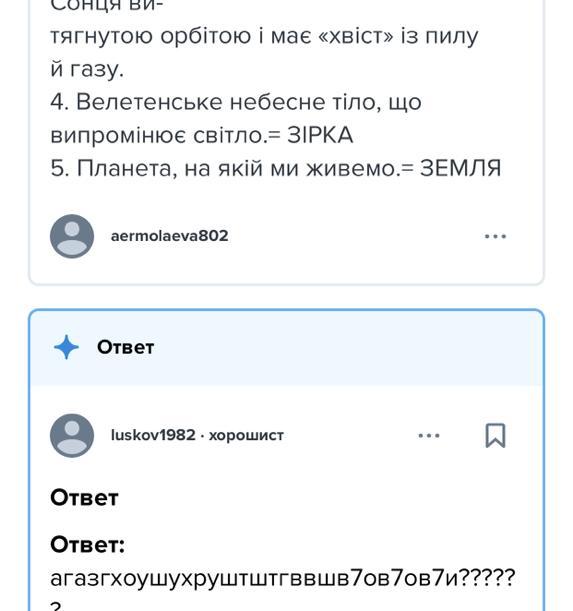
Task: Click the word ЗІРКА in the answer
Action: pos(320,136)
